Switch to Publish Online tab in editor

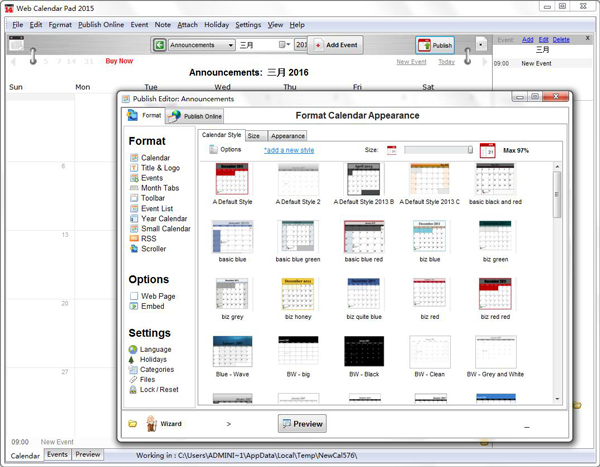[x=195, y=116]
